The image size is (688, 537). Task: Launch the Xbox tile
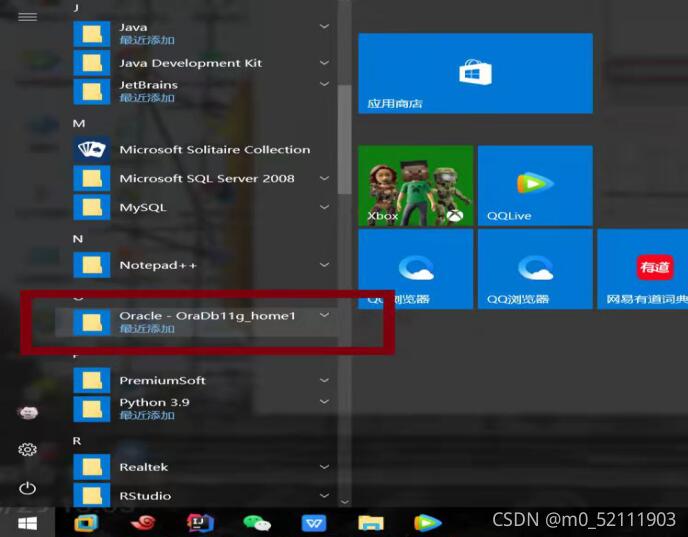click(x=415, y=185)
